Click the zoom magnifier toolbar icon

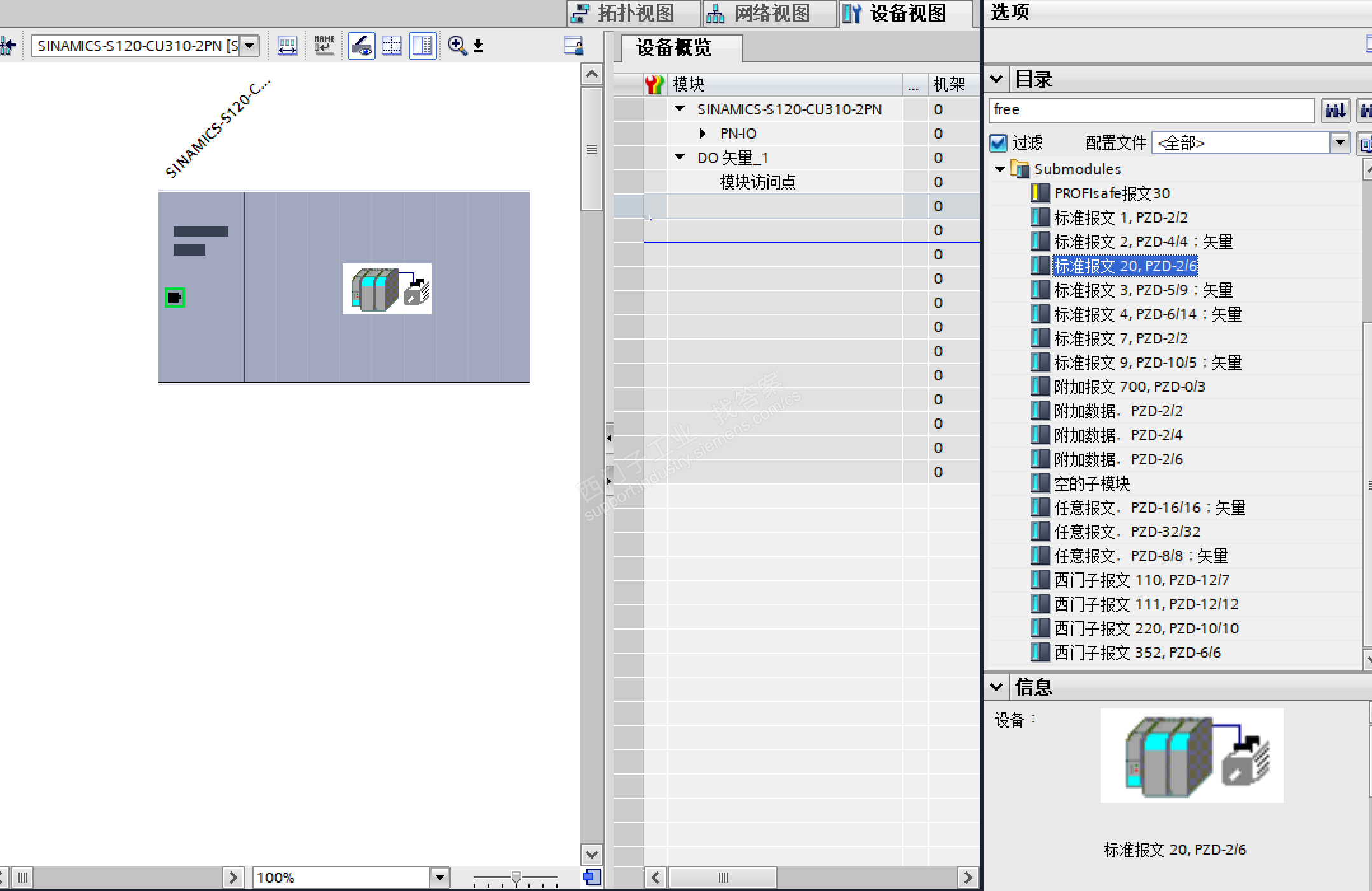pyautogui.click(x=457, y=45)
